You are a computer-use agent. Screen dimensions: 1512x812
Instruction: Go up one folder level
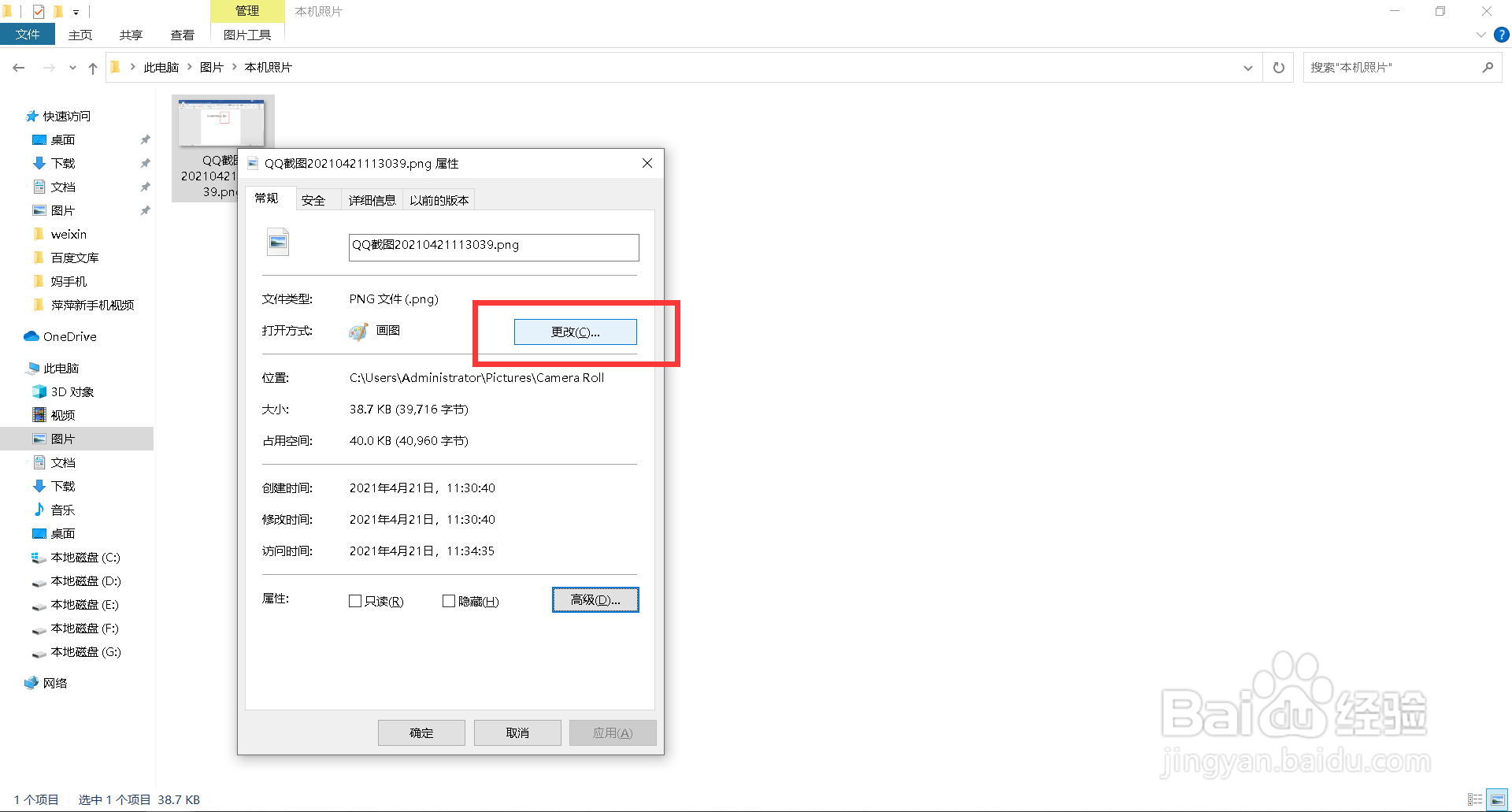pyautogui.click(x=93, y=68)
